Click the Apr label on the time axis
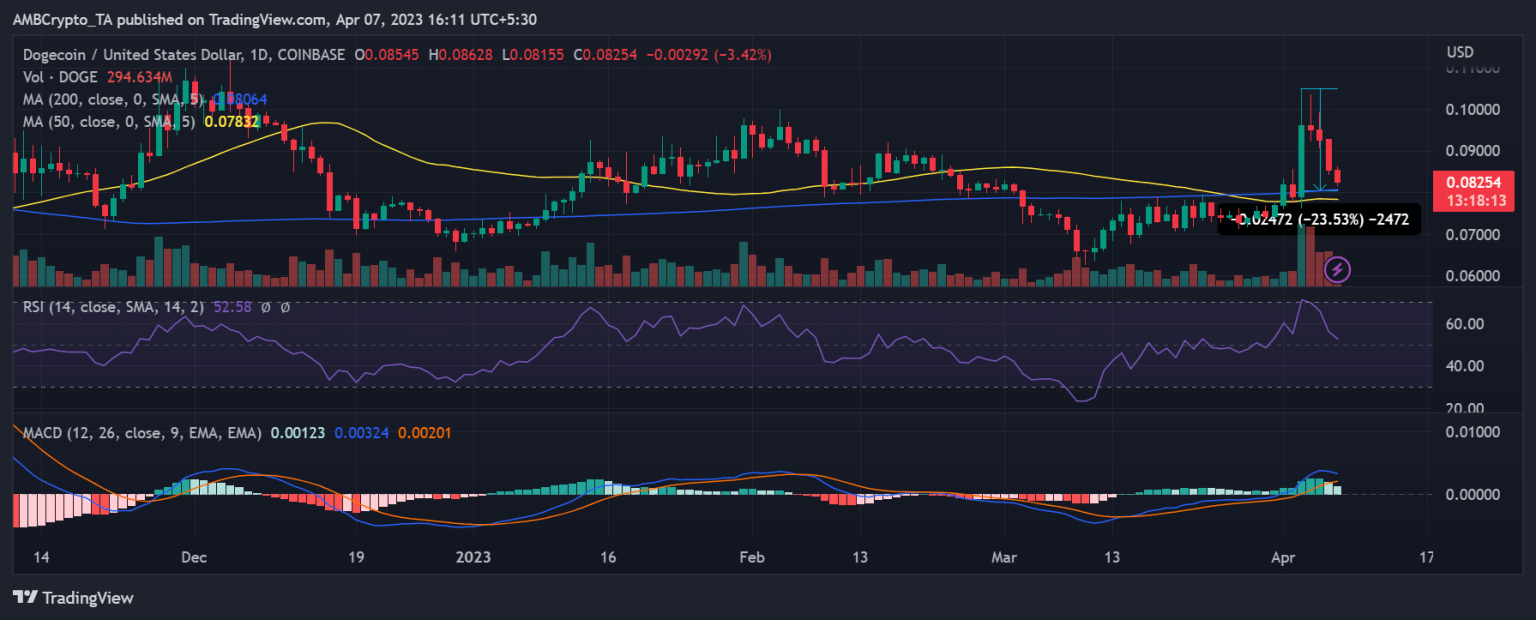This screenshot has width=1536, height=620. click(1283, 557)
